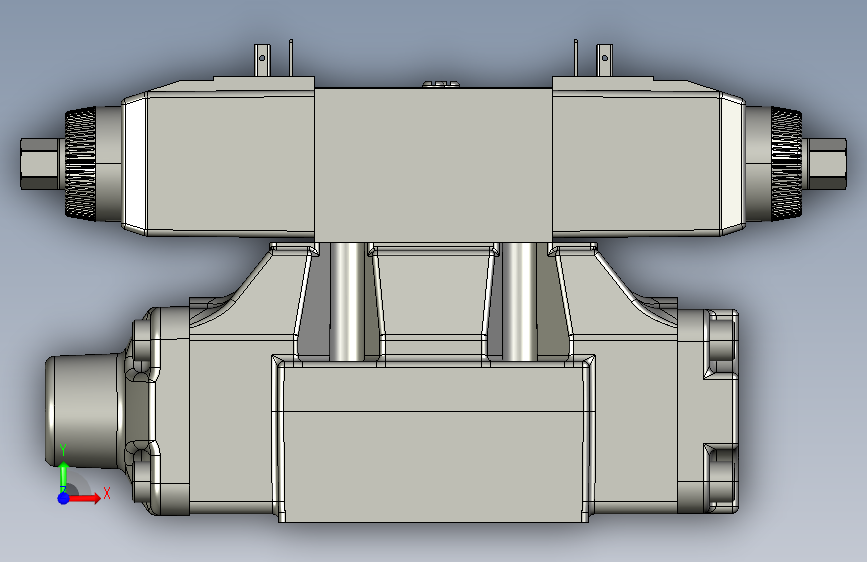
Task: Click the red X axis arrow of the triad
Action: (x=84, y=498)
